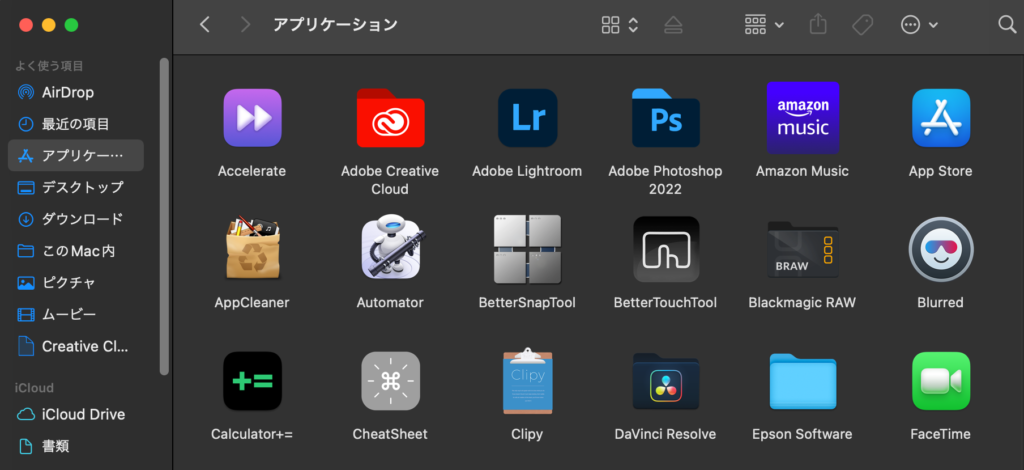
Task: Select the BetterTouchTool icon
Action: [x=665, y=249]
